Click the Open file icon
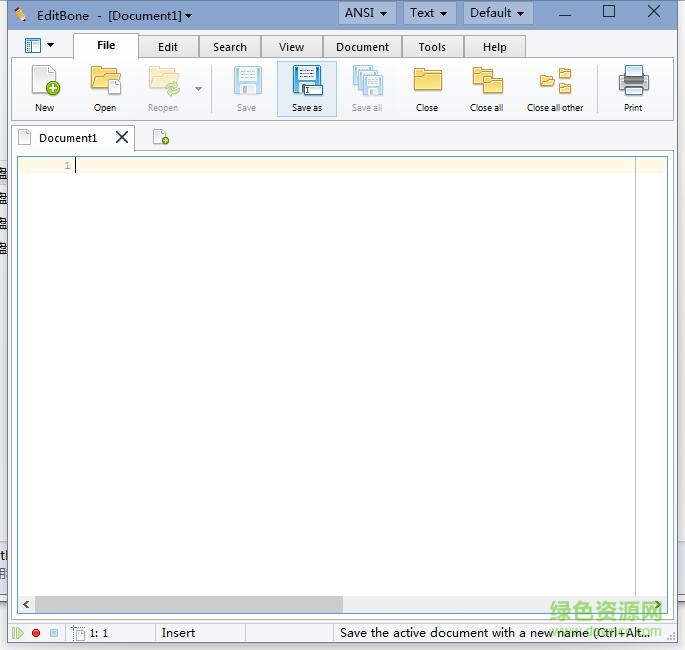 click(105, 82)
